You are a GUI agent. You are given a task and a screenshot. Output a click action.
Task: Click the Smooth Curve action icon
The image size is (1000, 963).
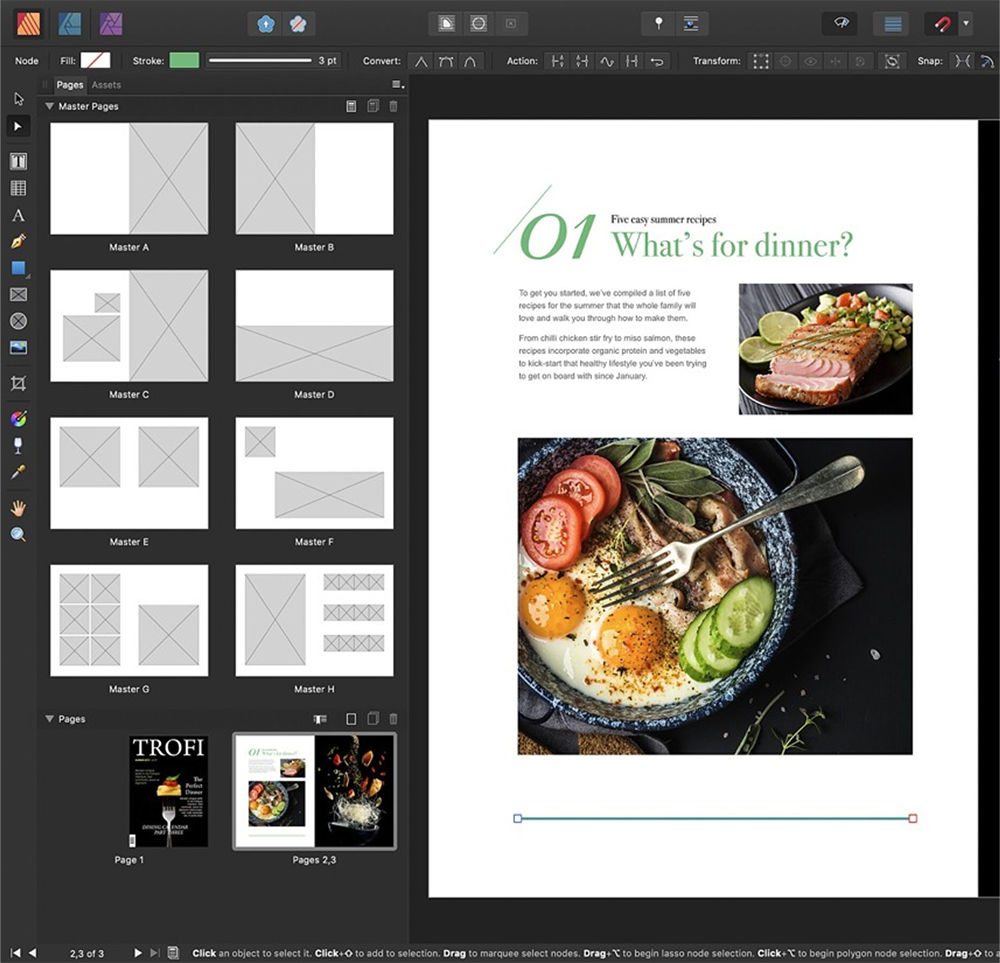[607, 61]
